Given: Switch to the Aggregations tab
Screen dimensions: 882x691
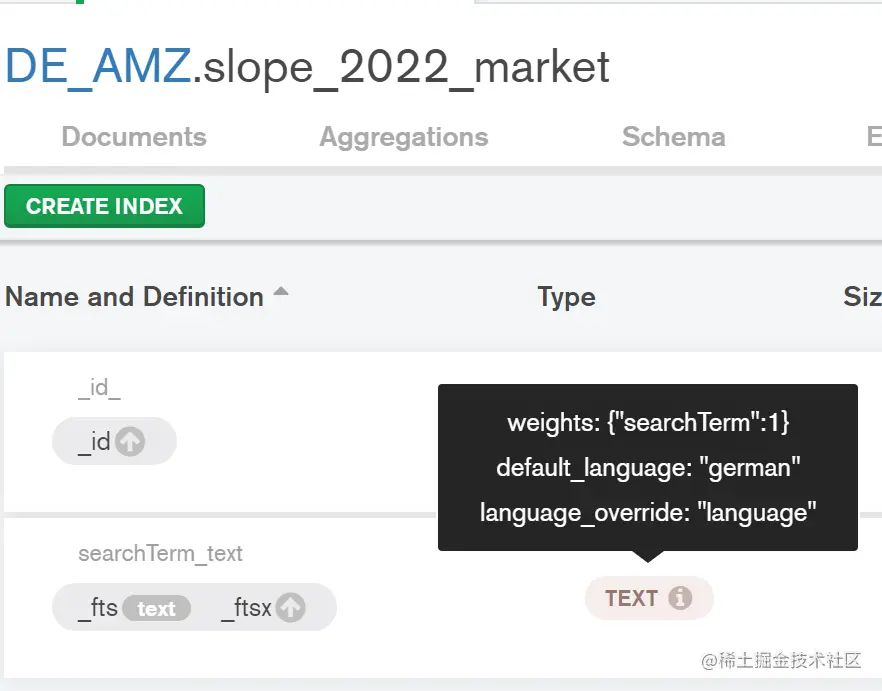Looking at the screenshot, I should 404,137.
